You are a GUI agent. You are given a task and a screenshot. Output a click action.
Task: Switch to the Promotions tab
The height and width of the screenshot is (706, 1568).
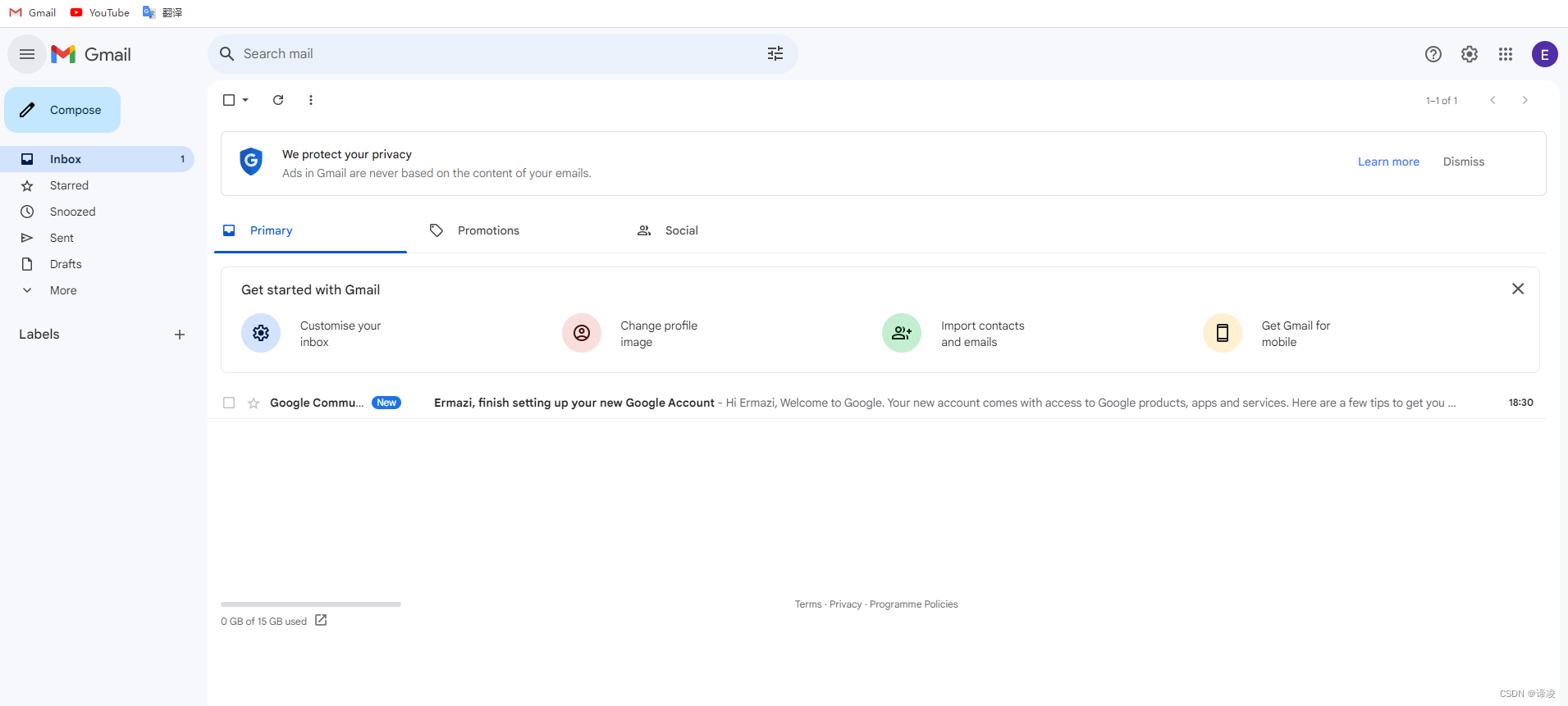tap(488, 230)
